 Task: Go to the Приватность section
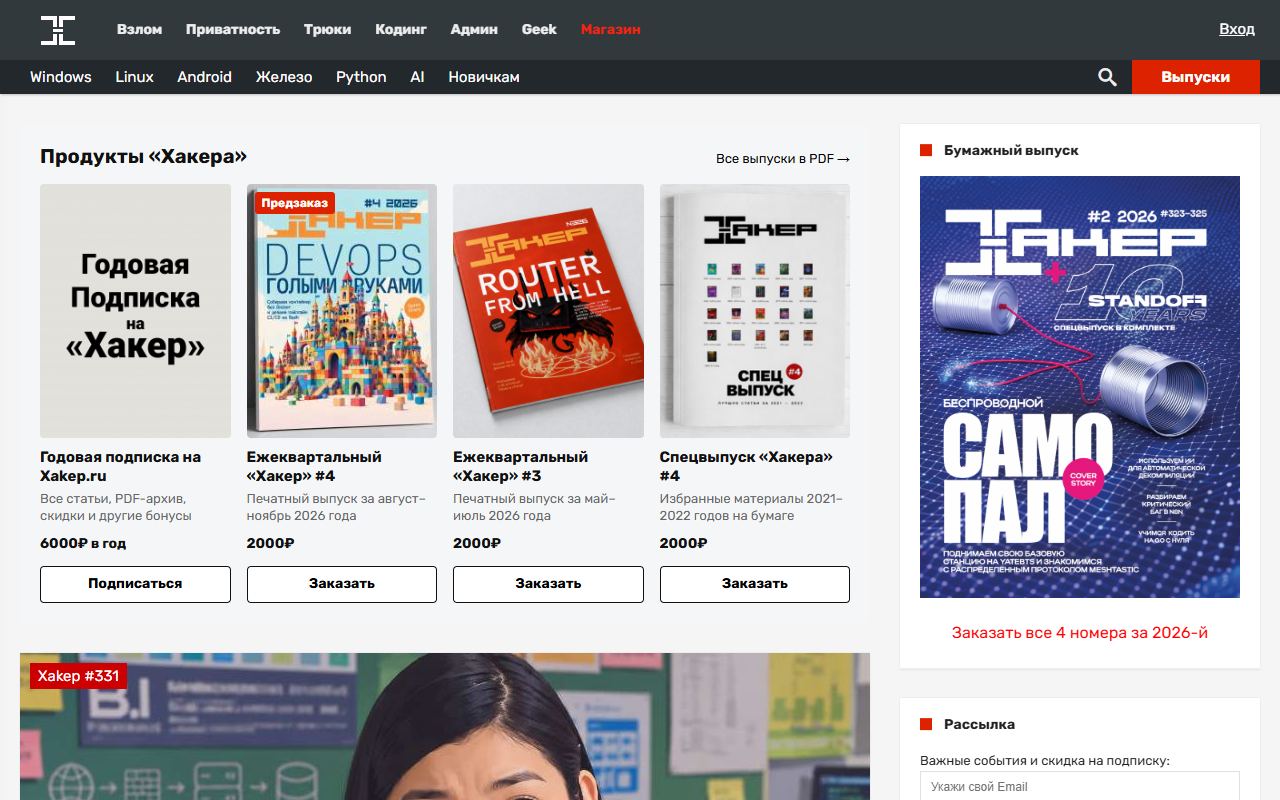pyautogui.click(x=233, y=29)
